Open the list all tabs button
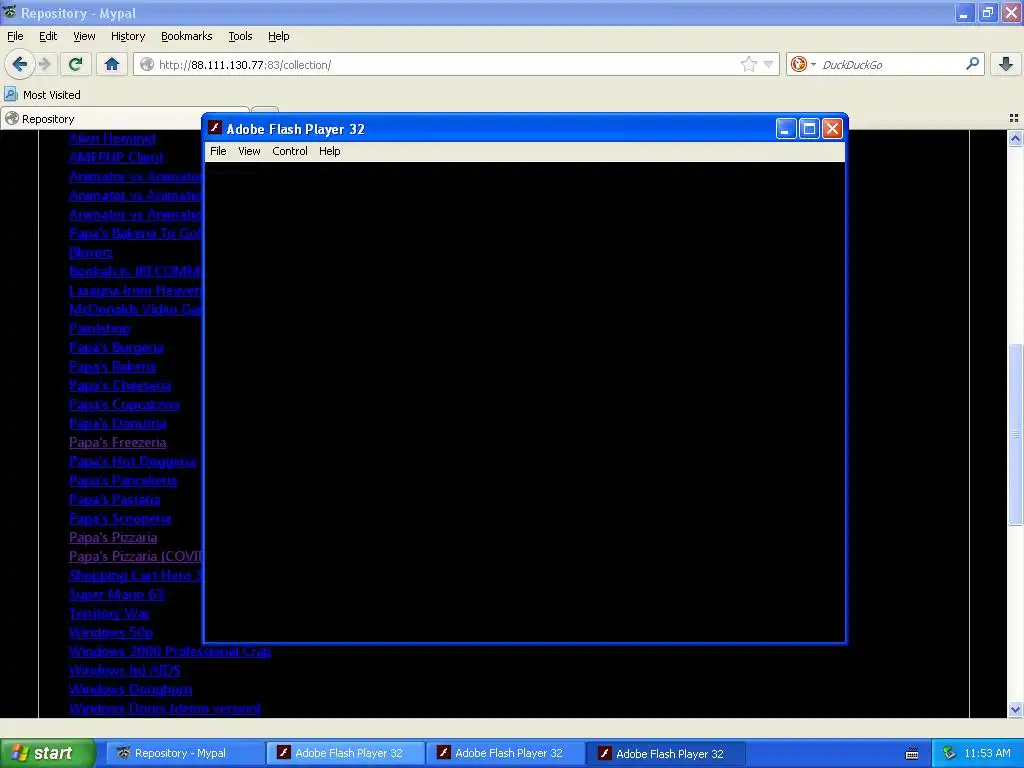 coord(1014,118)
